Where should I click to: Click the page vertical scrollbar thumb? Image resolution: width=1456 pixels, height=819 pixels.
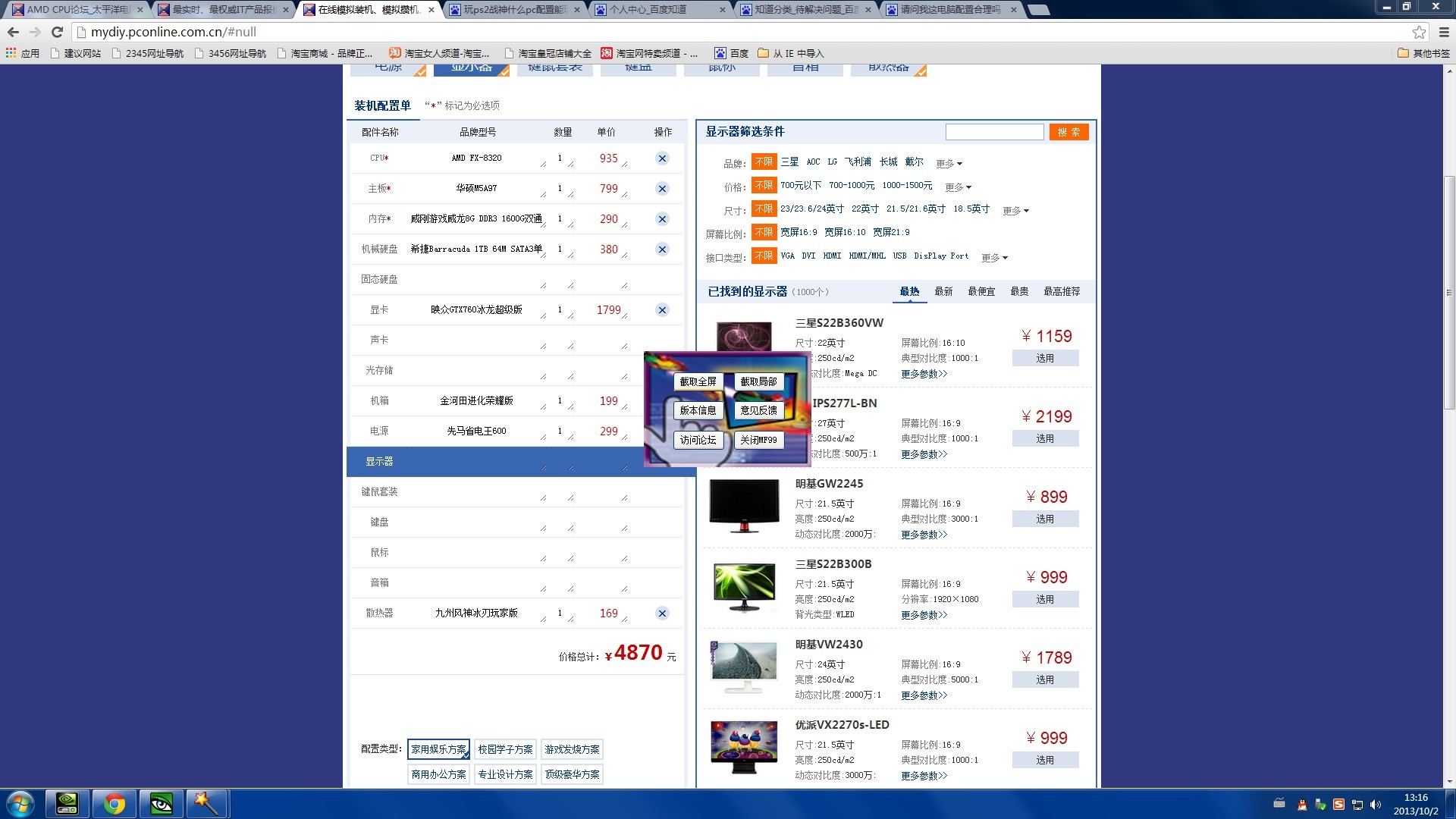tap(1449, 292)
